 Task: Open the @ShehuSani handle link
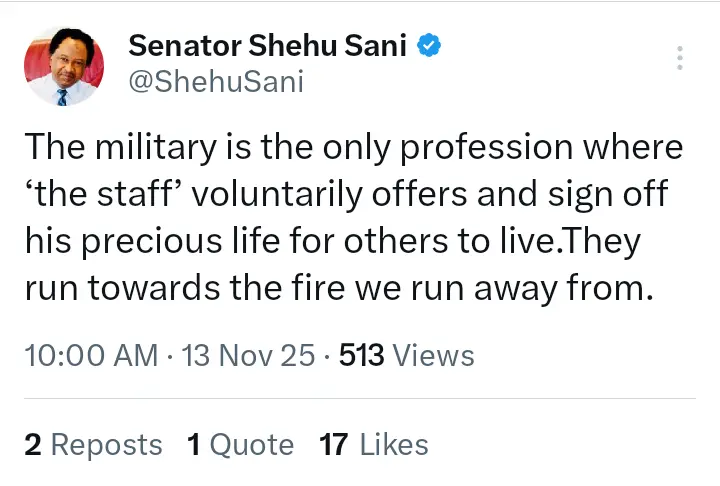(215, 82)
